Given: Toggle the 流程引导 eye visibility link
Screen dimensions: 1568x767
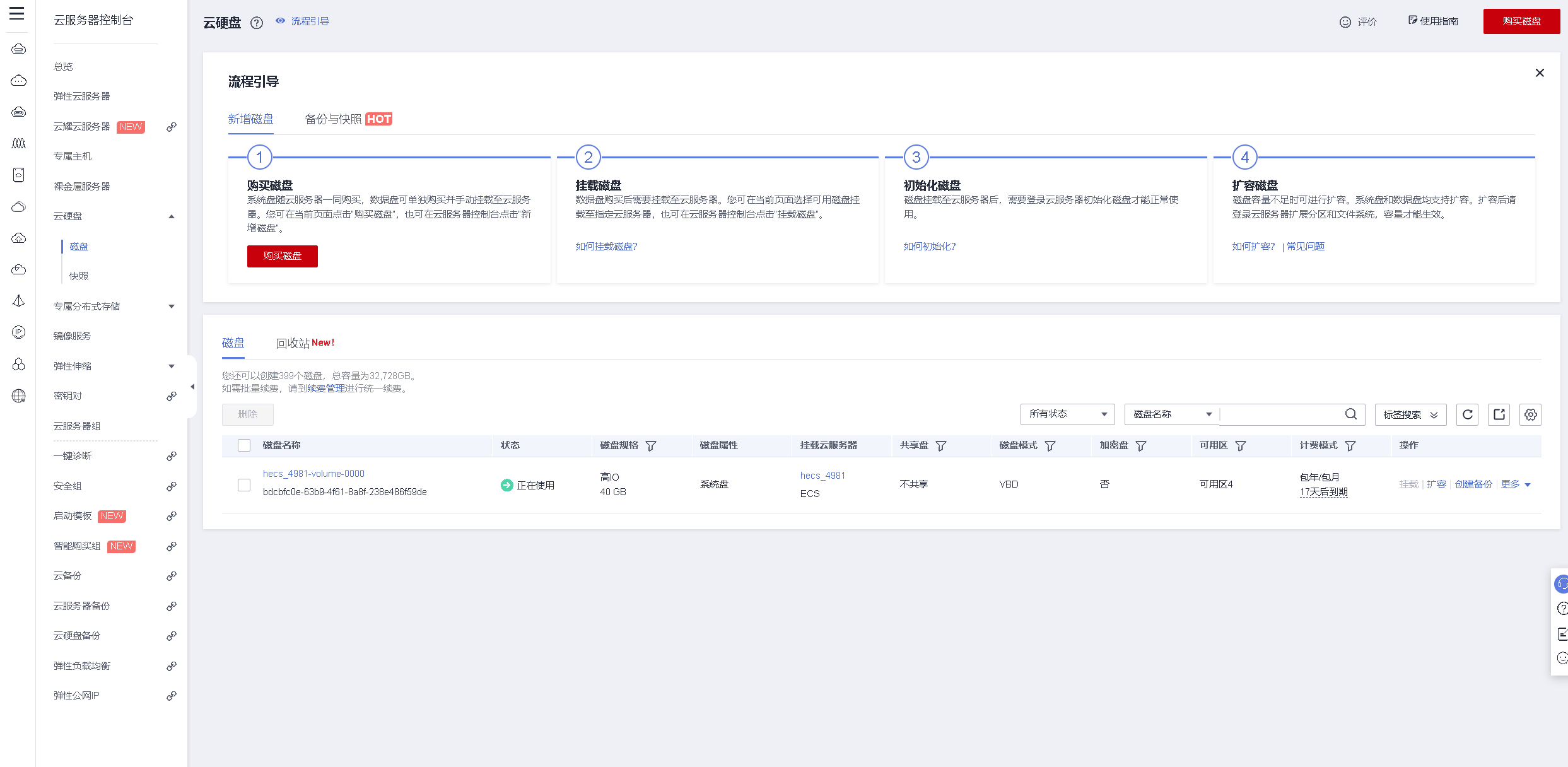Looking at the screenshot, I should pos(303,21).
